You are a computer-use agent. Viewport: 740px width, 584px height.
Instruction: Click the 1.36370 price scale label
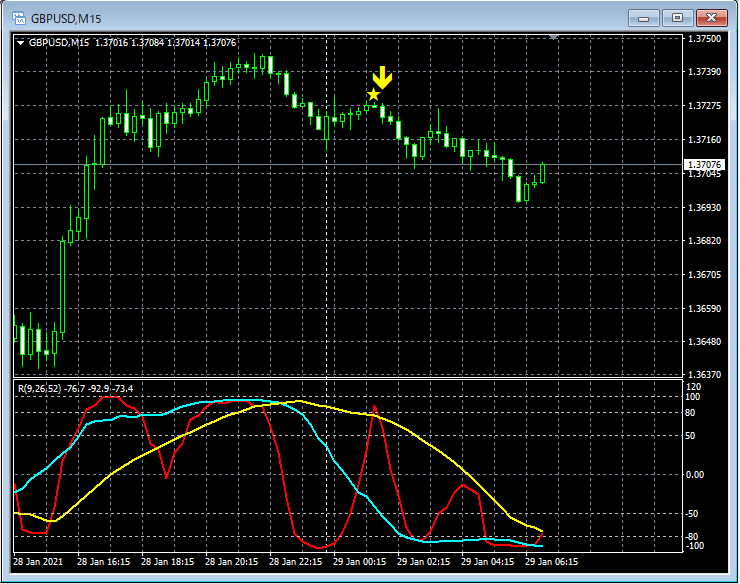pyautogui.click(x=704, y=375)
